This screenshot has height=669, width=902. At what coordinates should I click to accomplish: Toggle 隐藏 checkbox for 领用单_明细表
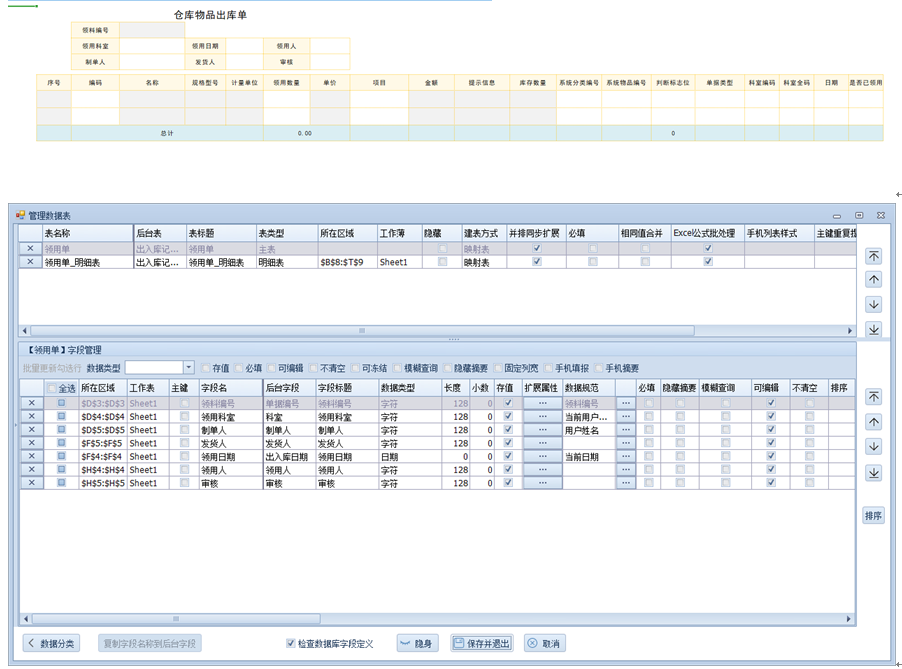point(442,262)
